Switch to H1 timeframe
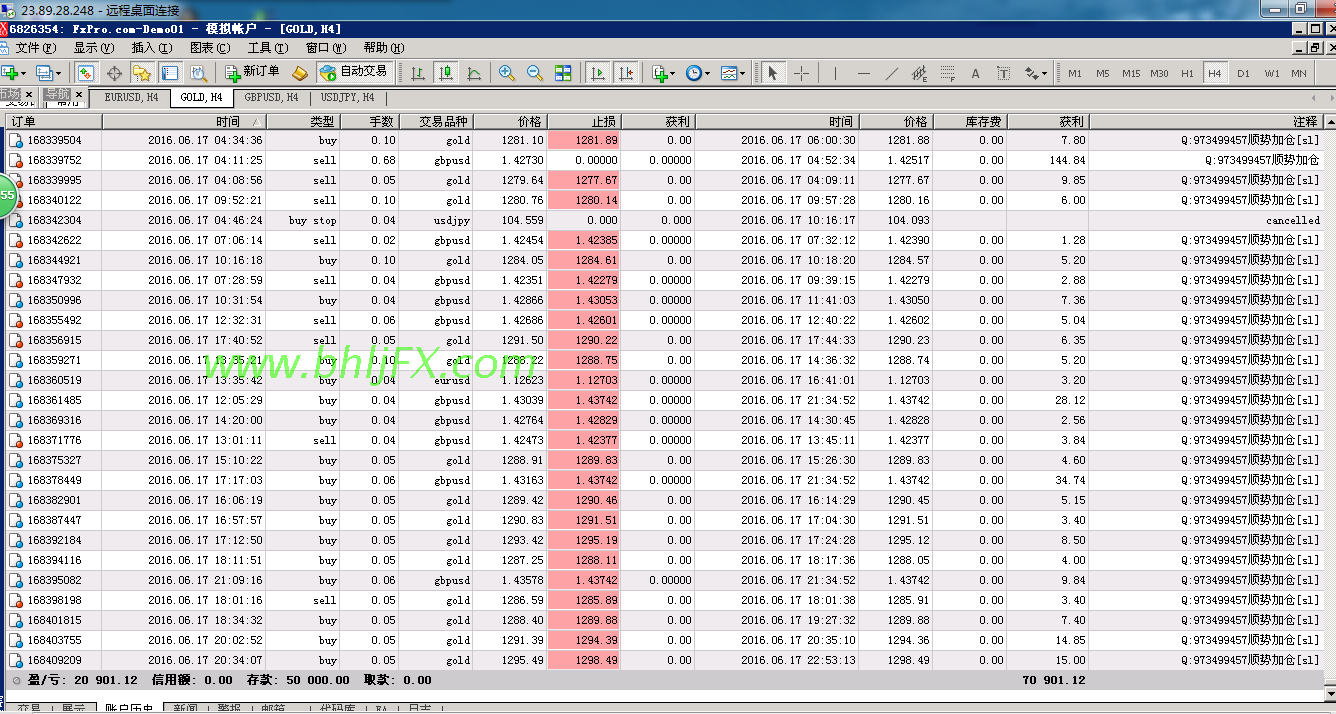This screenshot has width=1336, height=714. pyautogui.click(x=1187, y=73)
